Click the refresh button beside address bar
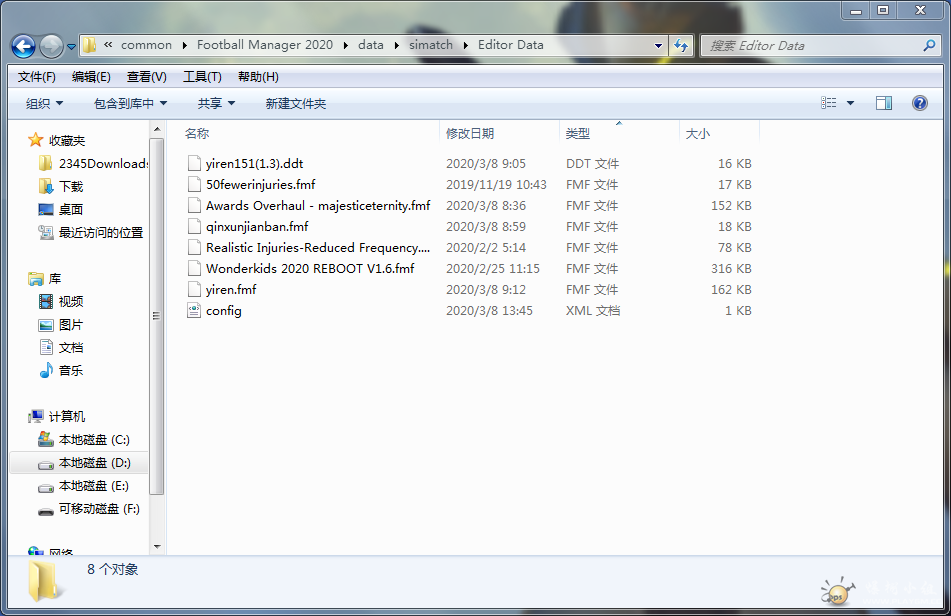The image size is (951, 616). coord(681,45)
